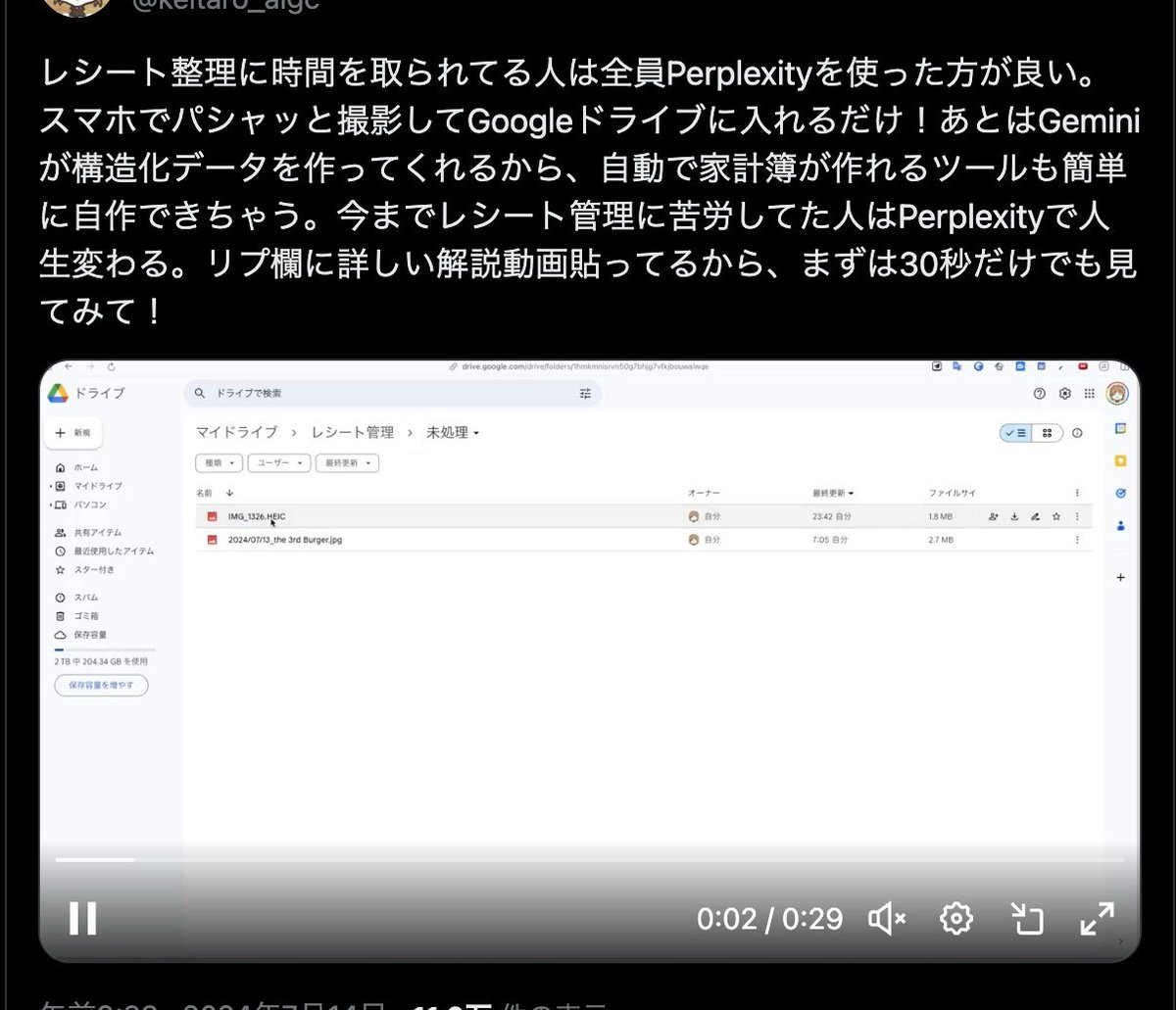Open Drive settings gear icon
1176x1010 pixels.
tap(1065, 393)
